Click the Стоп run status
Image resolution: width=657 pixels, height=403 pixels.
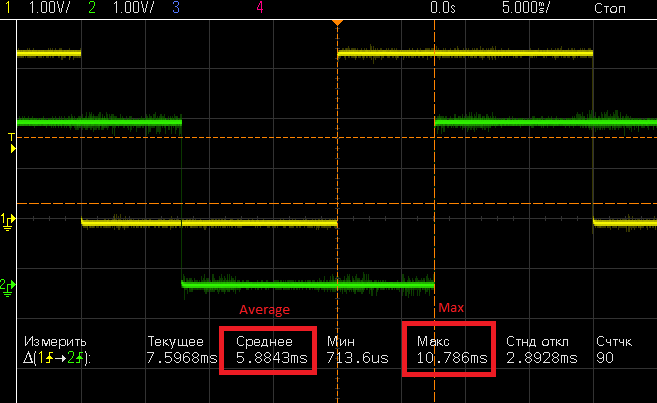[610, 8]
